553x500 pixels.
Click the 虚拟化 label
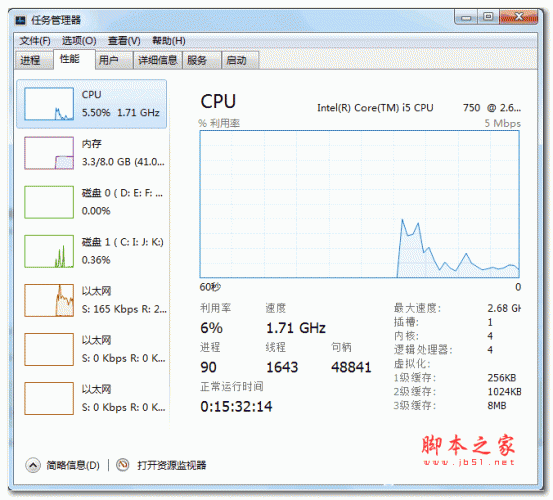[412, 364]
